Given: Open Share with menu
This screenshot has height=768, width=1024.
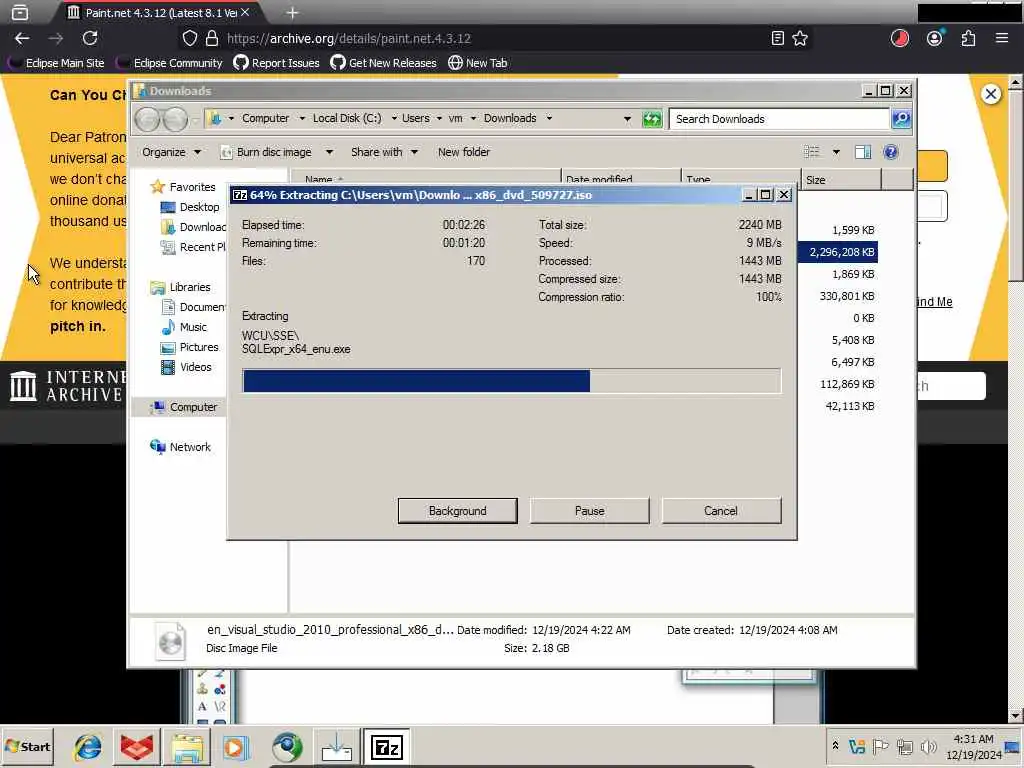Looking at the screenshot, I should click(x=384, y=152).
